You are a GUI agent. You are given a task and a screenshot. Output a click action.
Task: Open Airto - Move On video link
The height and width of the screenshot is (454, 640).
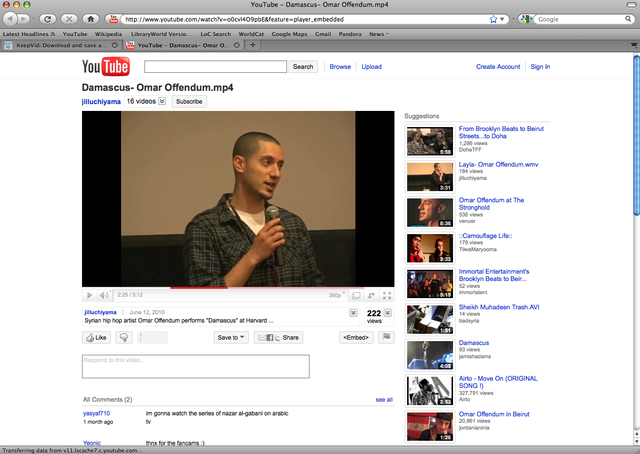coord(498,382)
